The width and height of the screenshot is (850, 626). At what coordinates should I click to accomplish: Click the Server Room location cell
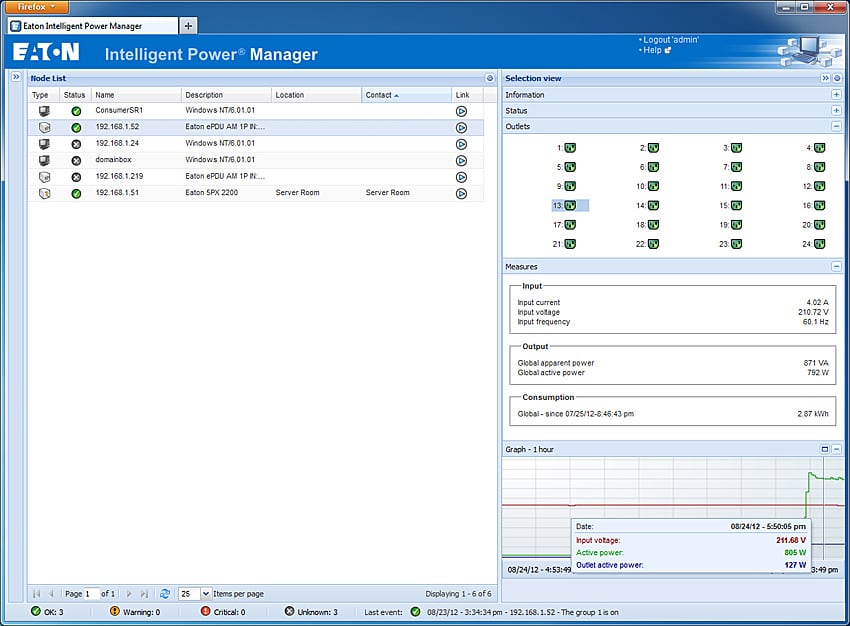click(297, 192)
